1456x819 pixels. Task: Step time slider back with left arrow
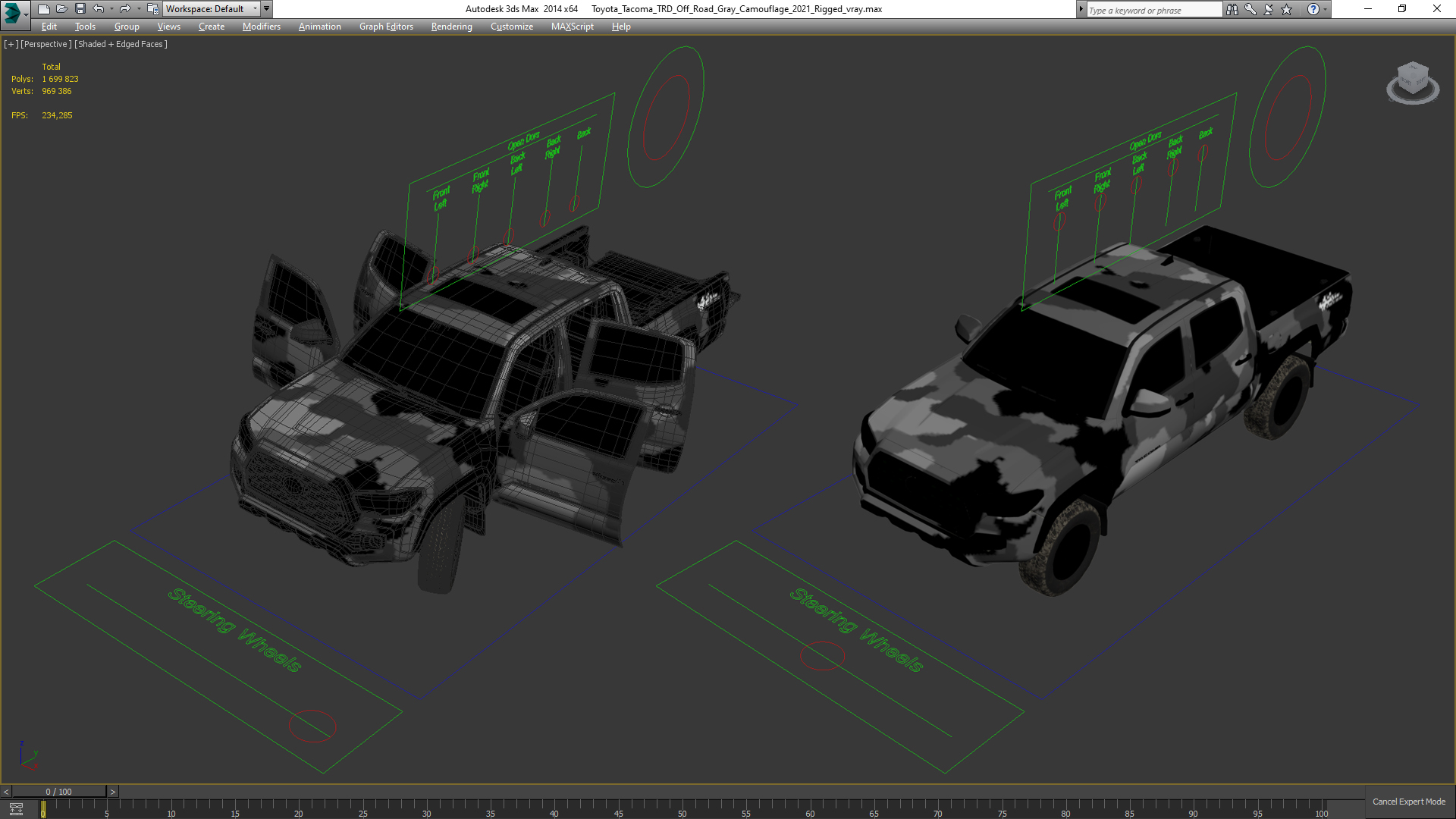click(6, 792)
